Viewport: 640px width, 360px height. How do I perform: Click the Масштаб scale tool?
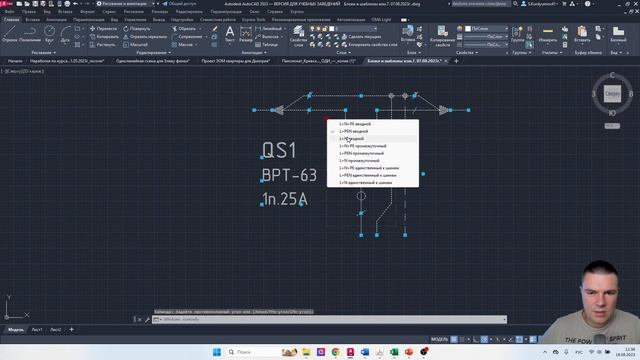coord(136,44)
